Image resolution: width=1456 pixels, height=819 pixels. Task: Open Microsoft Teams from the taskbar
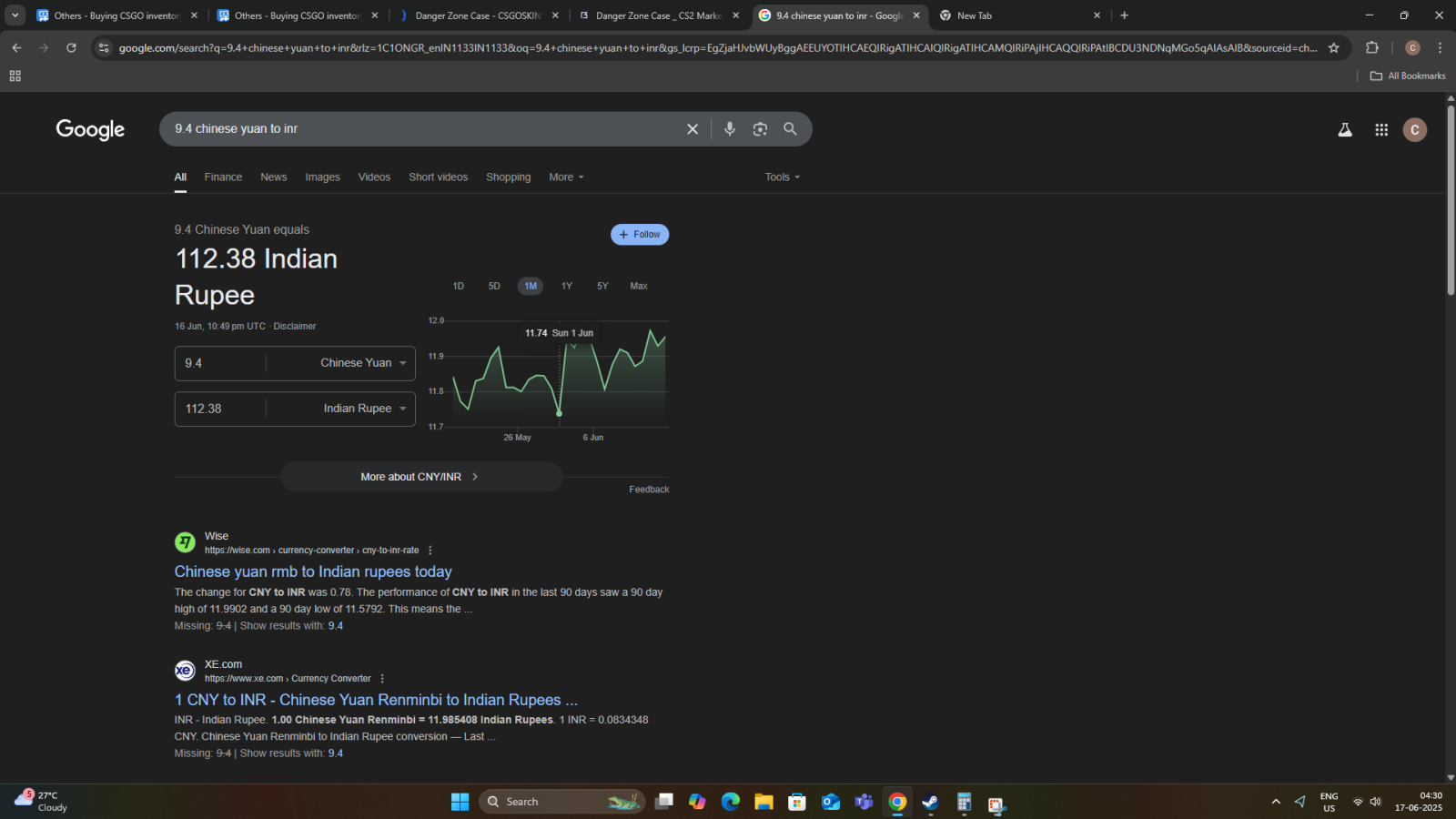point(864,802)
